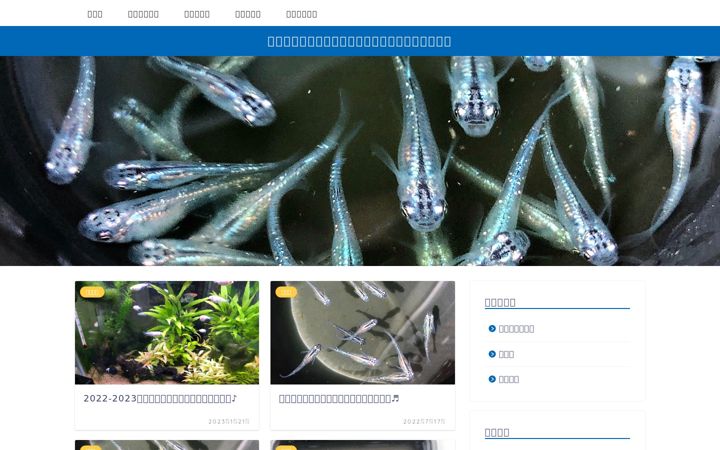Open the first item in top navigation
Viewport: 720px width, 450px height.
[x=95, y=14]
